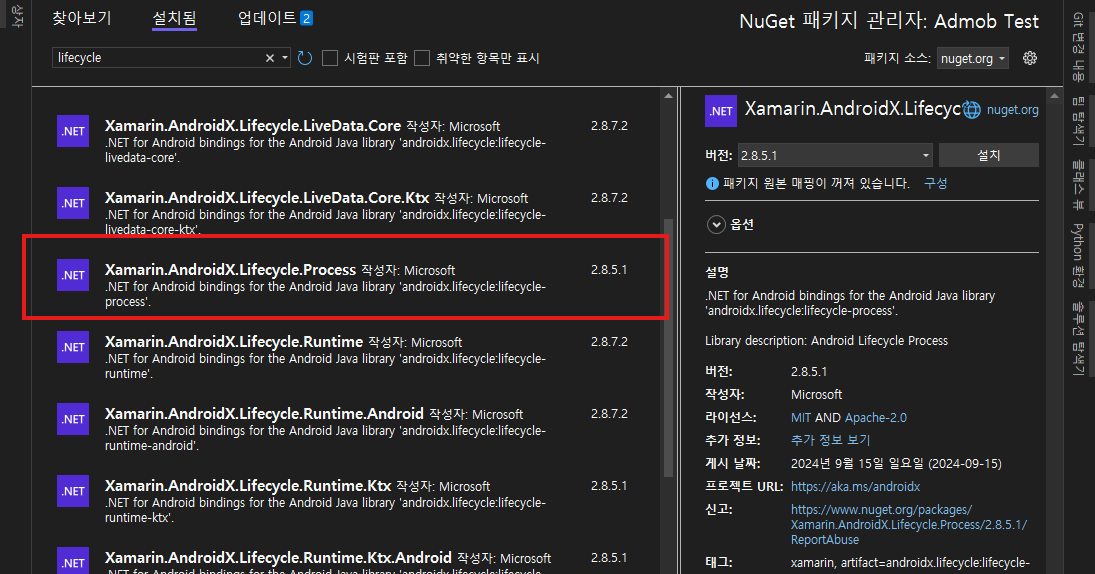Screen dimensions: 1095x574
Task: Click .NET icon of Lifecycle.Runtime.Ktx package
Action: pos(73,491)
